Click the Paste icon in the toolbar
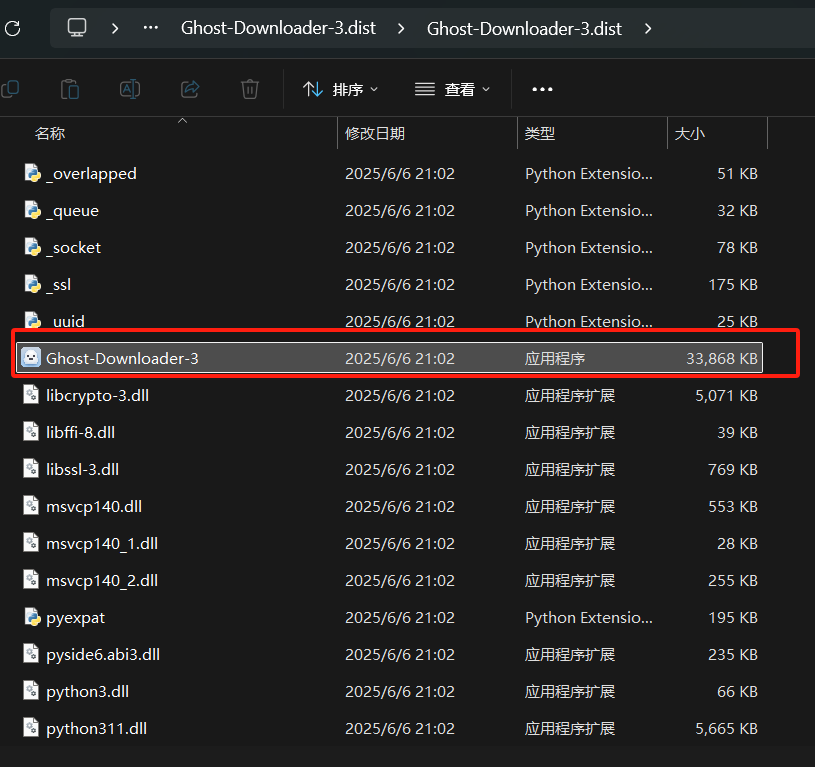 pos(69,89)
